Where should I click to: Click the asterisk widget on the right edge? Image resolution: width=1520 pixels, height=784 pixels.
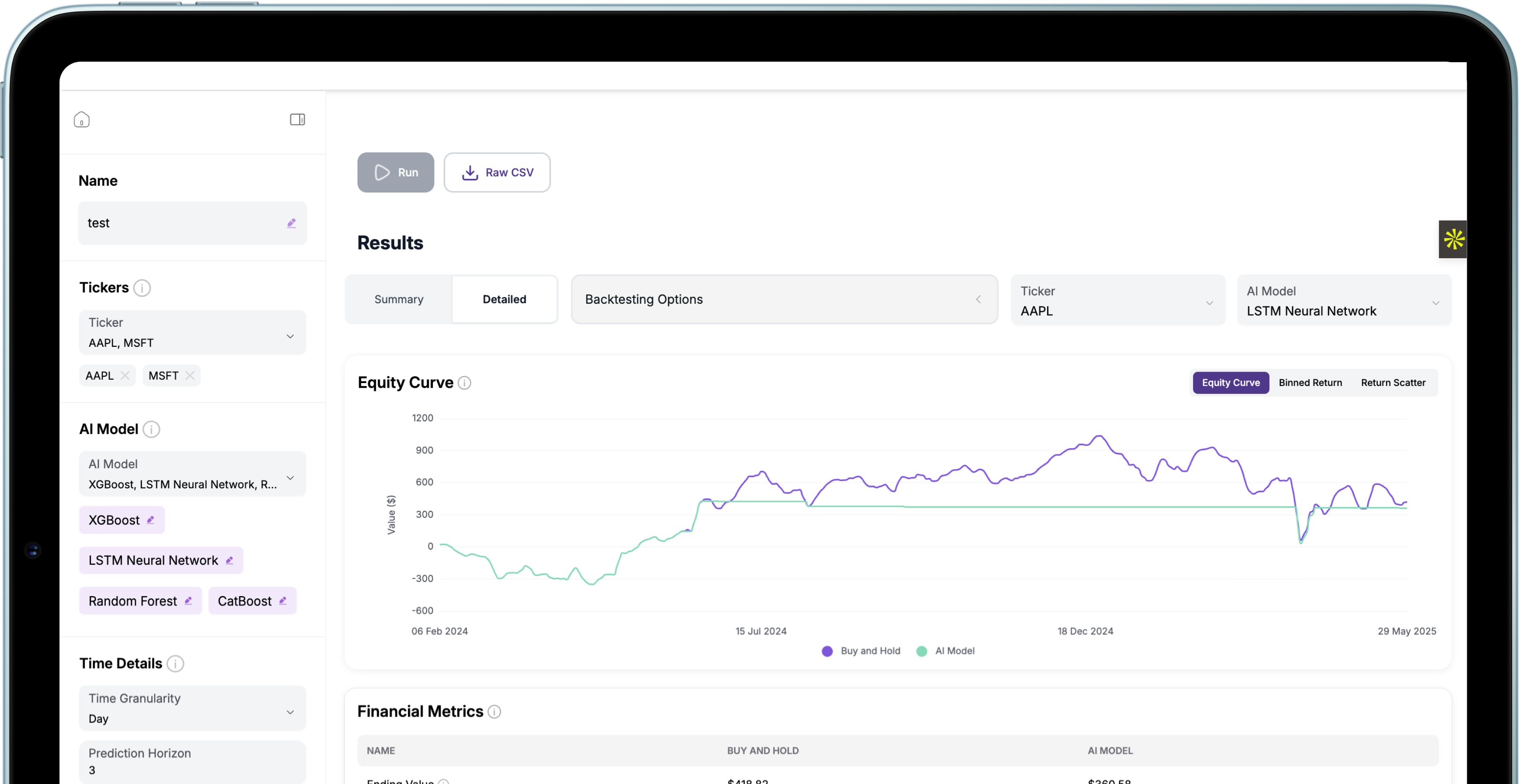(x=1454, y=239)
